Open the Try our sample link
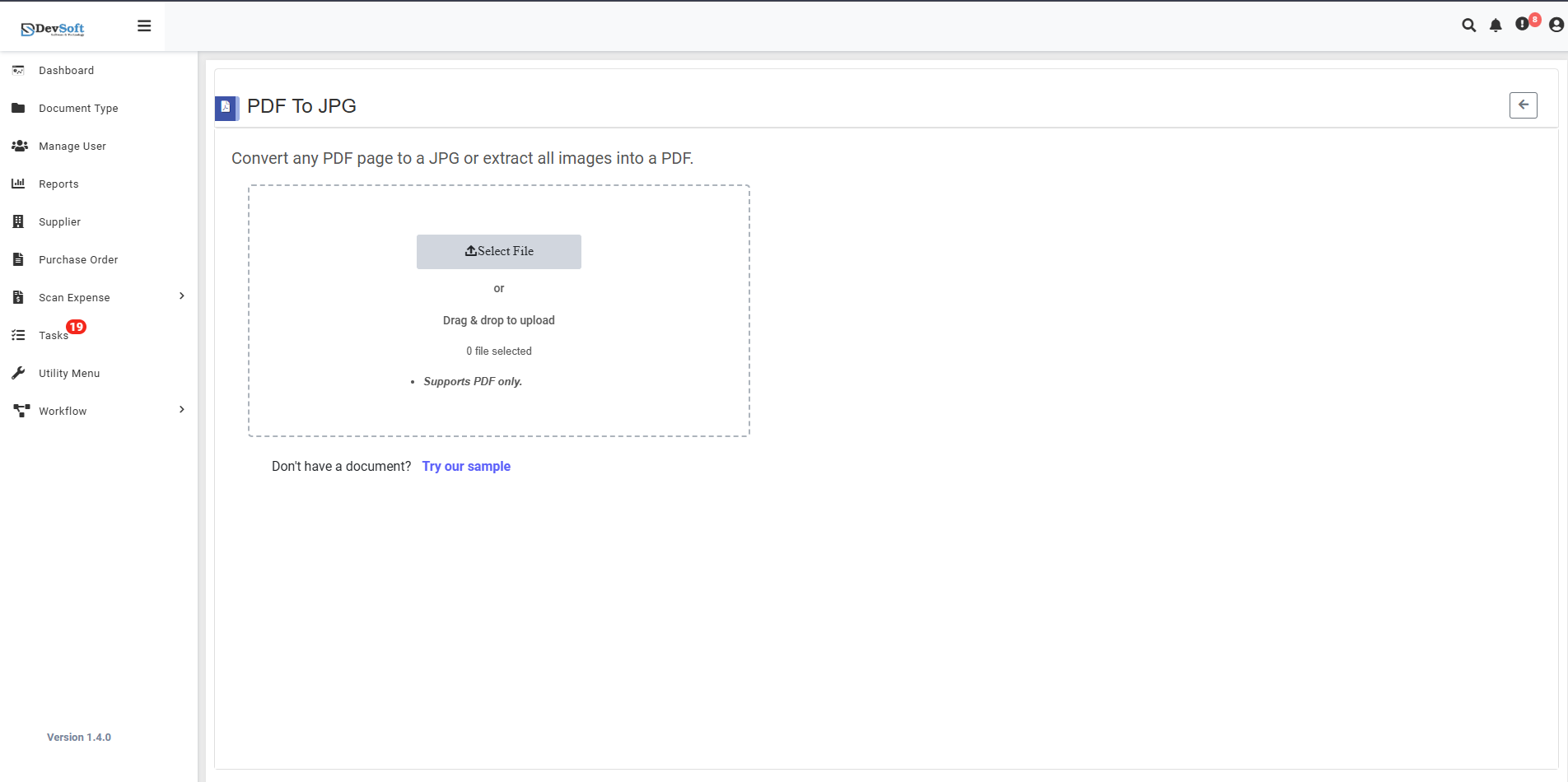1568x782 pixels. click(466, 466)
